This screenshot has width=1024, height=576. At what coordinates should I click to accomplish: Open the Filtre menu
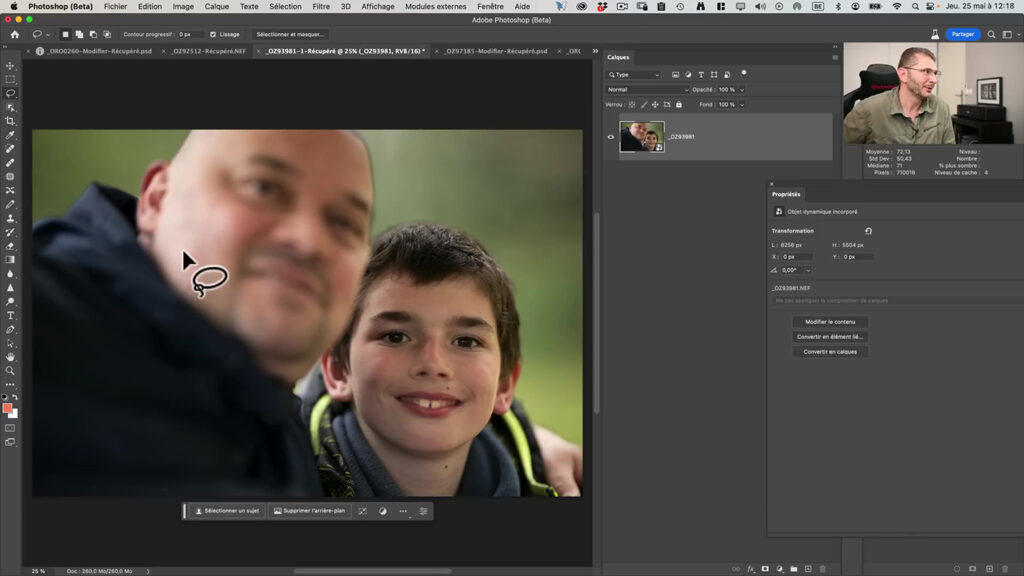coord(321,6)
